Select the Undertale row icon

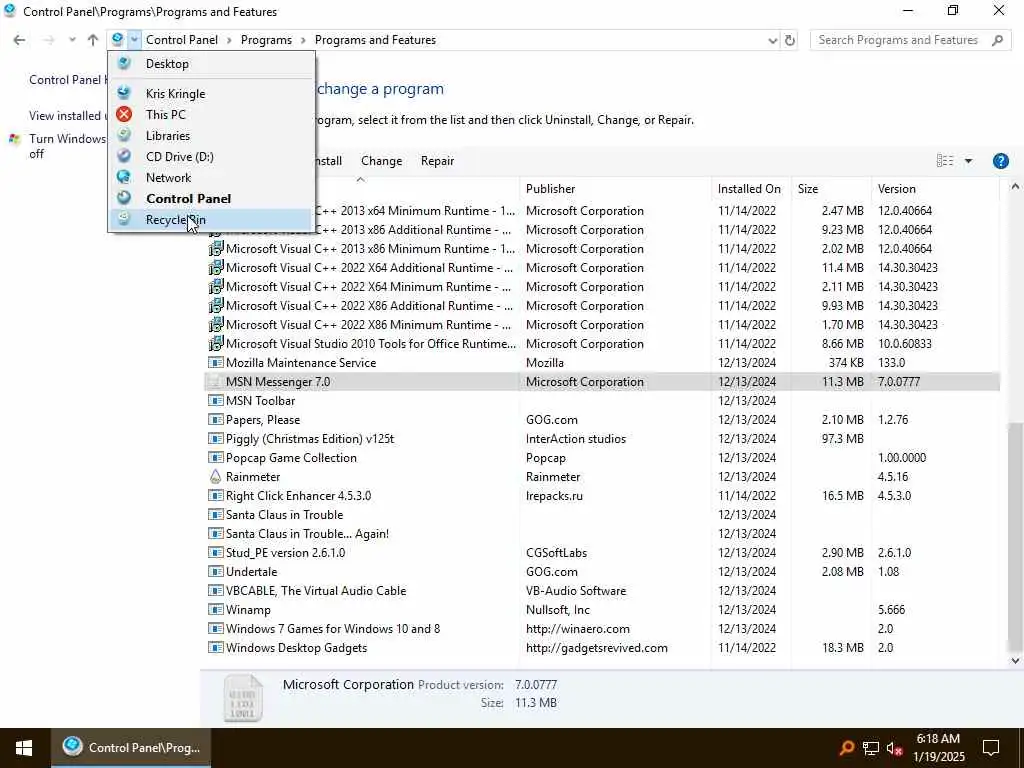pos(216,571)
